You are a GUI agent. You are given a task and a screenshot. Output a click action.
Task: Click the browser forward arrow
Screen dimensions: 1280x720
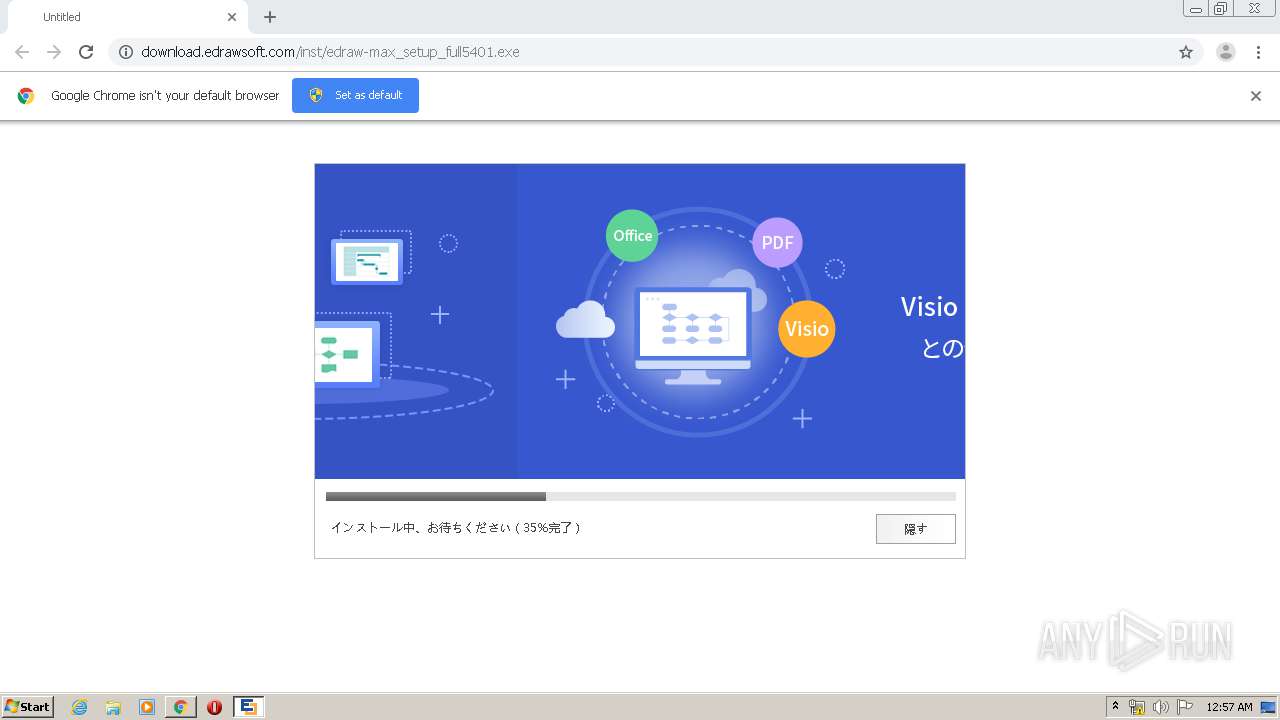54,52
